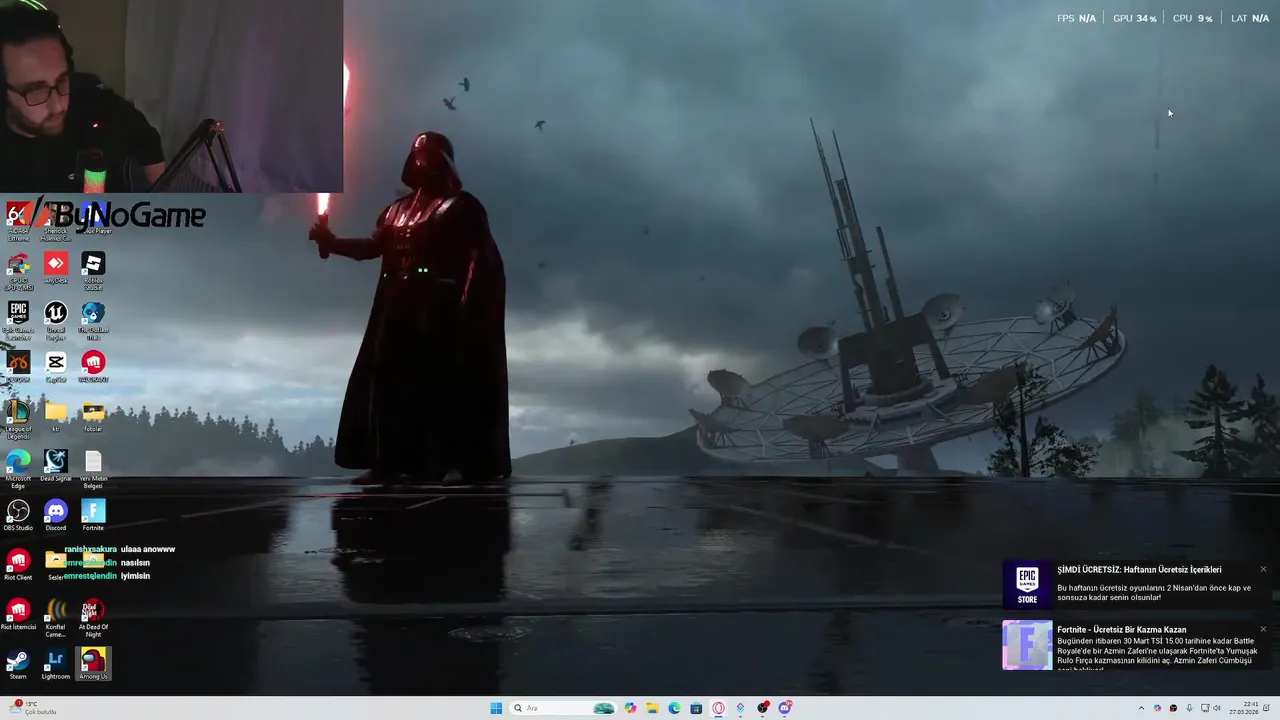The width and height of the screenshot is (1280, 720).
Task: Open the fotolar folder on desktop
Action: click(93, 416)
